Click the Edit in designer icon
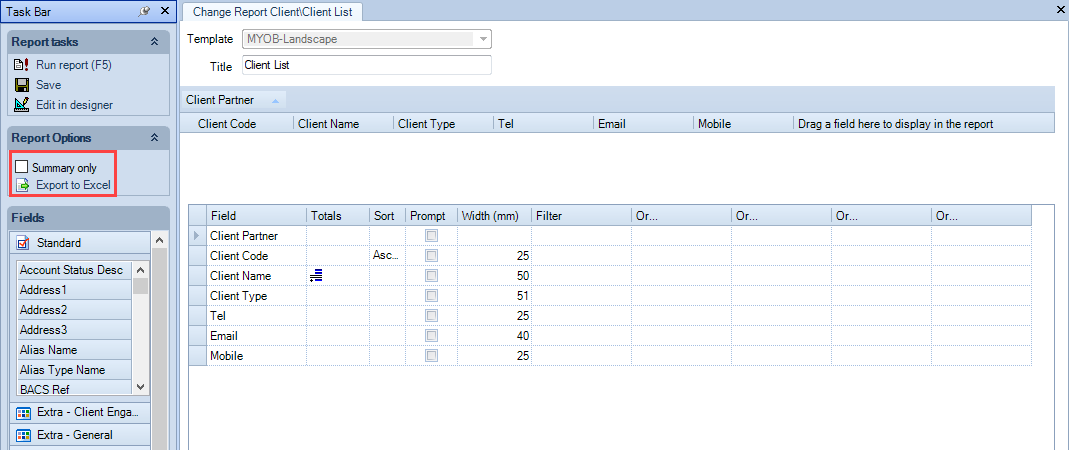 22,105
